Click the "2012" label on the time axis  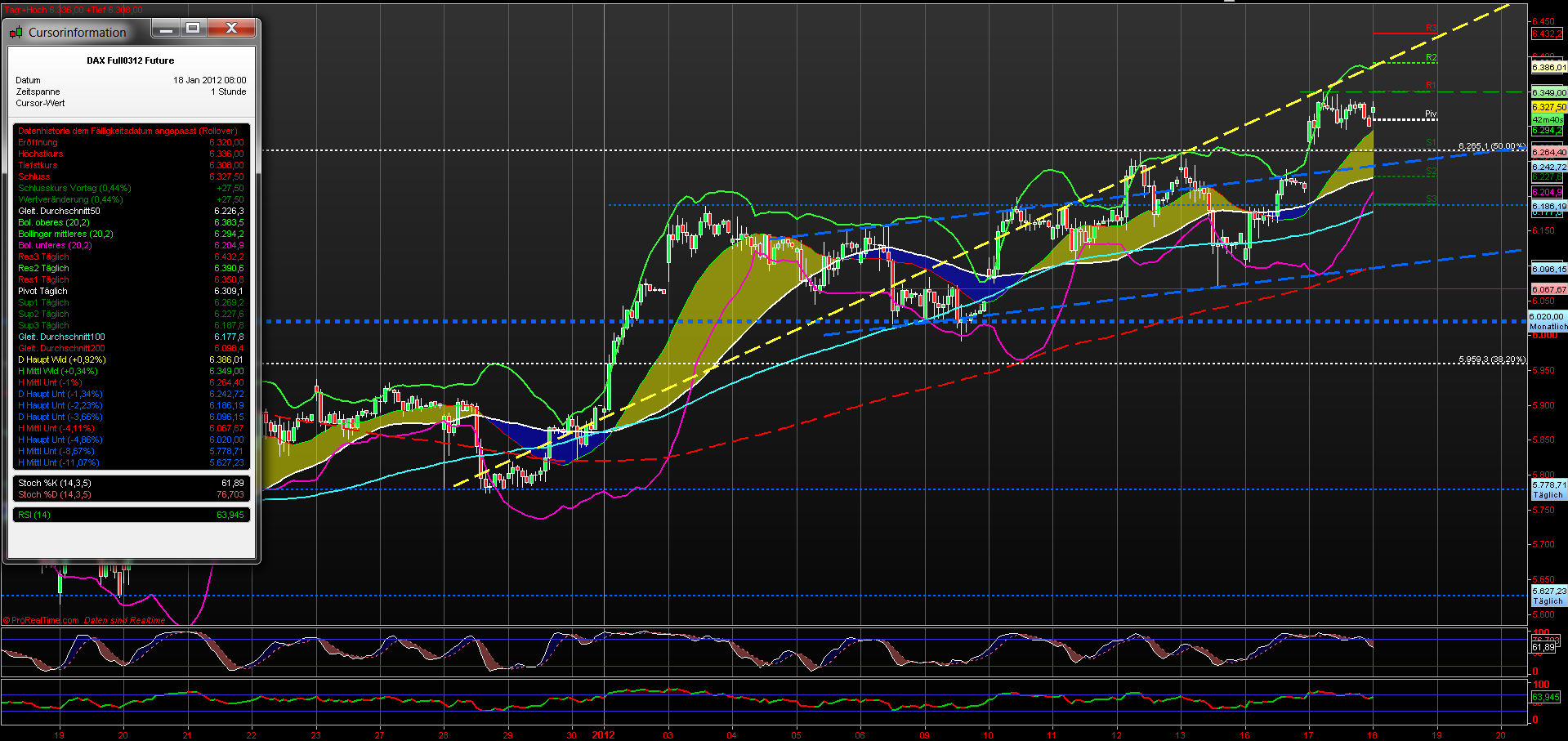click(x=605, y=734)
